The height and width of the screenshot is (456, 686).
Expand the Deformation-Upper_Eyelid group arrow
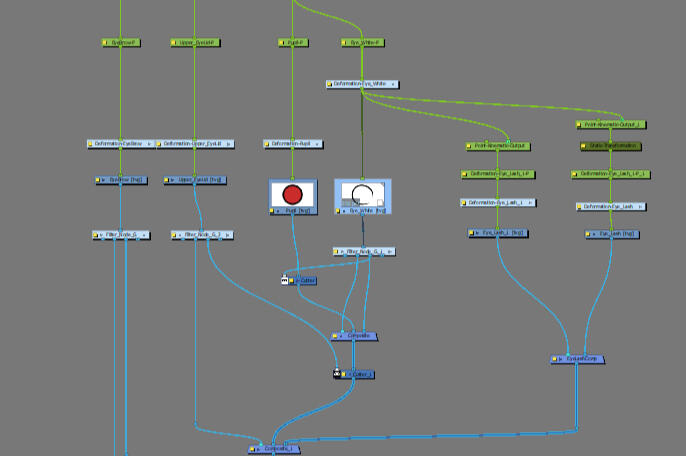pyautogui.click(x=231, y=144)
